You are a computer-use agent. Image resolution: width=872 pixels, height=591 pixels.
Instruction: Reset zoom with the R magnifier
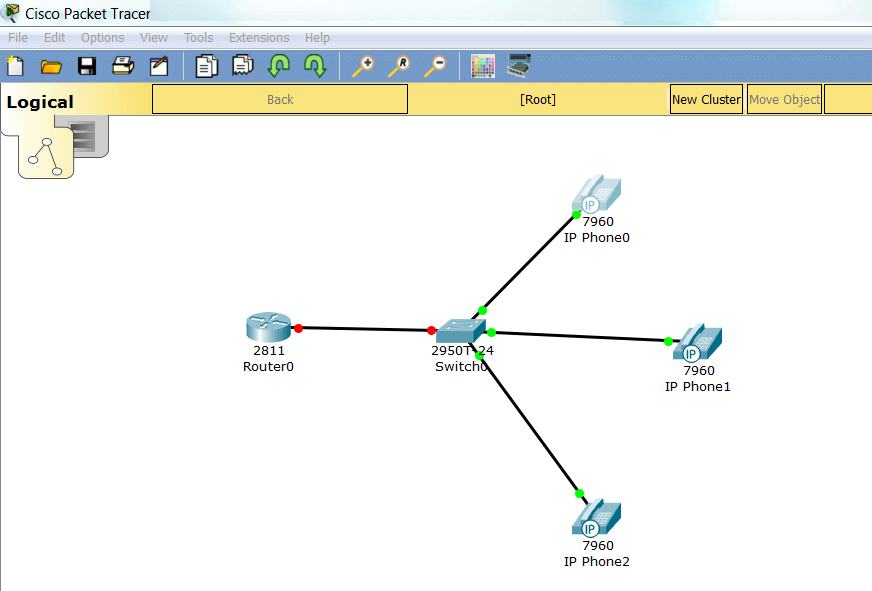point(399,67)
